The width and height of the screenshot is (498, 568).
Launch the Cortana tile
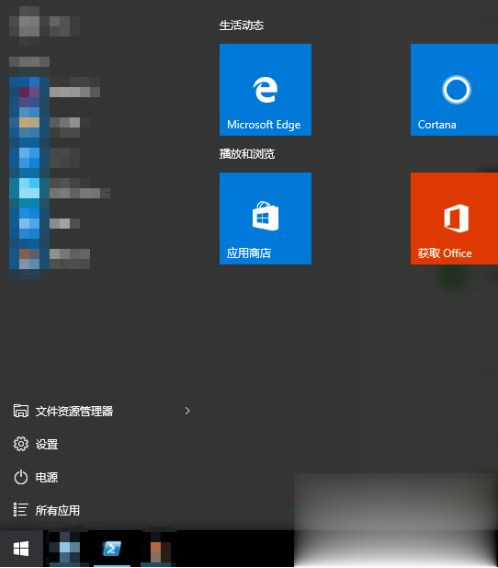(x=454, y=90)
